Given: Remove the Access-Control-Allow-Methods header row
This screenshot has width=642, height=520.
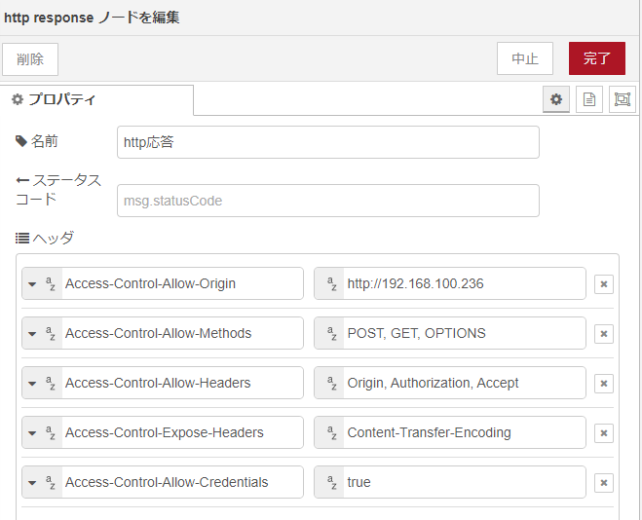Looking at the screenshot, I should (603, 334).
